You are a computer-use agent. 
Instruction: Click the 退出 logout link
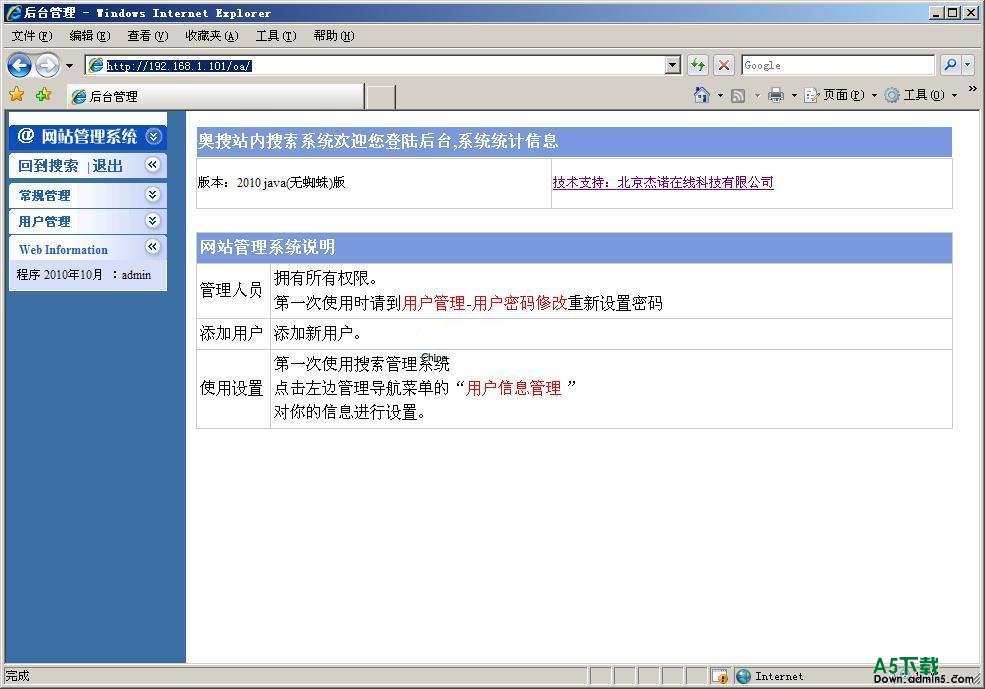point(107,166)
